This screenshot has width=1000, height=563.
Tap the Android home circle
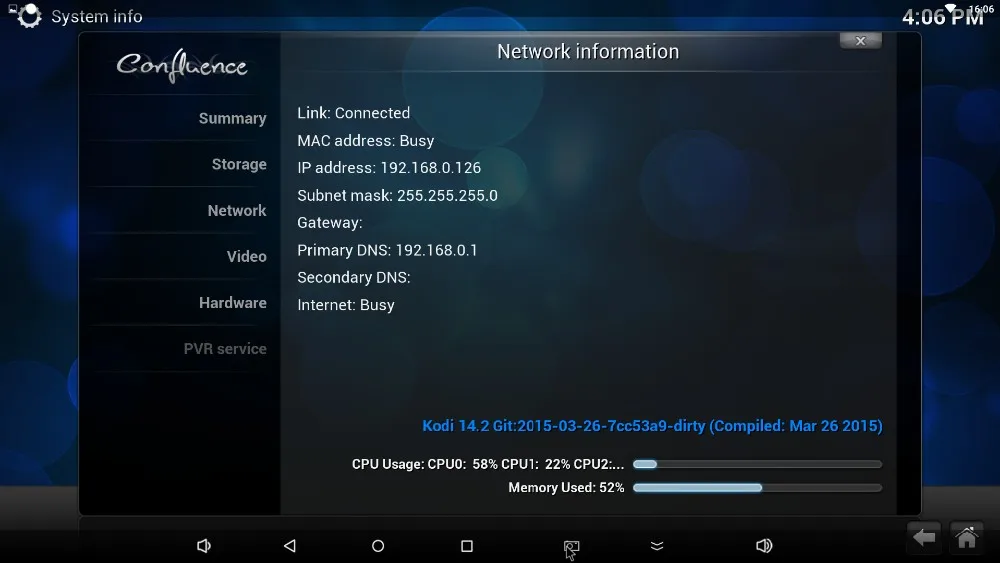click(378, 546)
